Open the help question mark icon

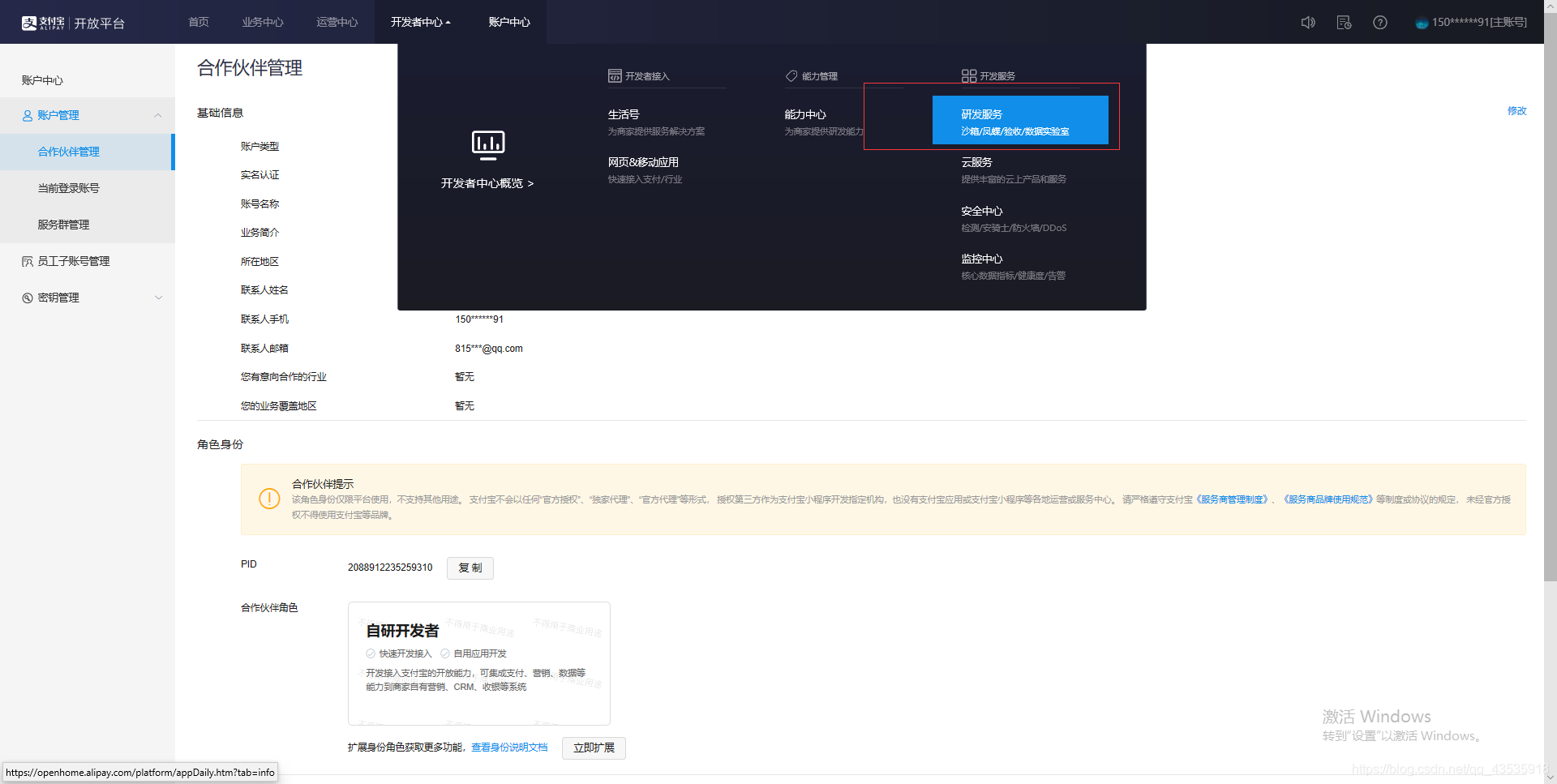[x=1380, y=23]
